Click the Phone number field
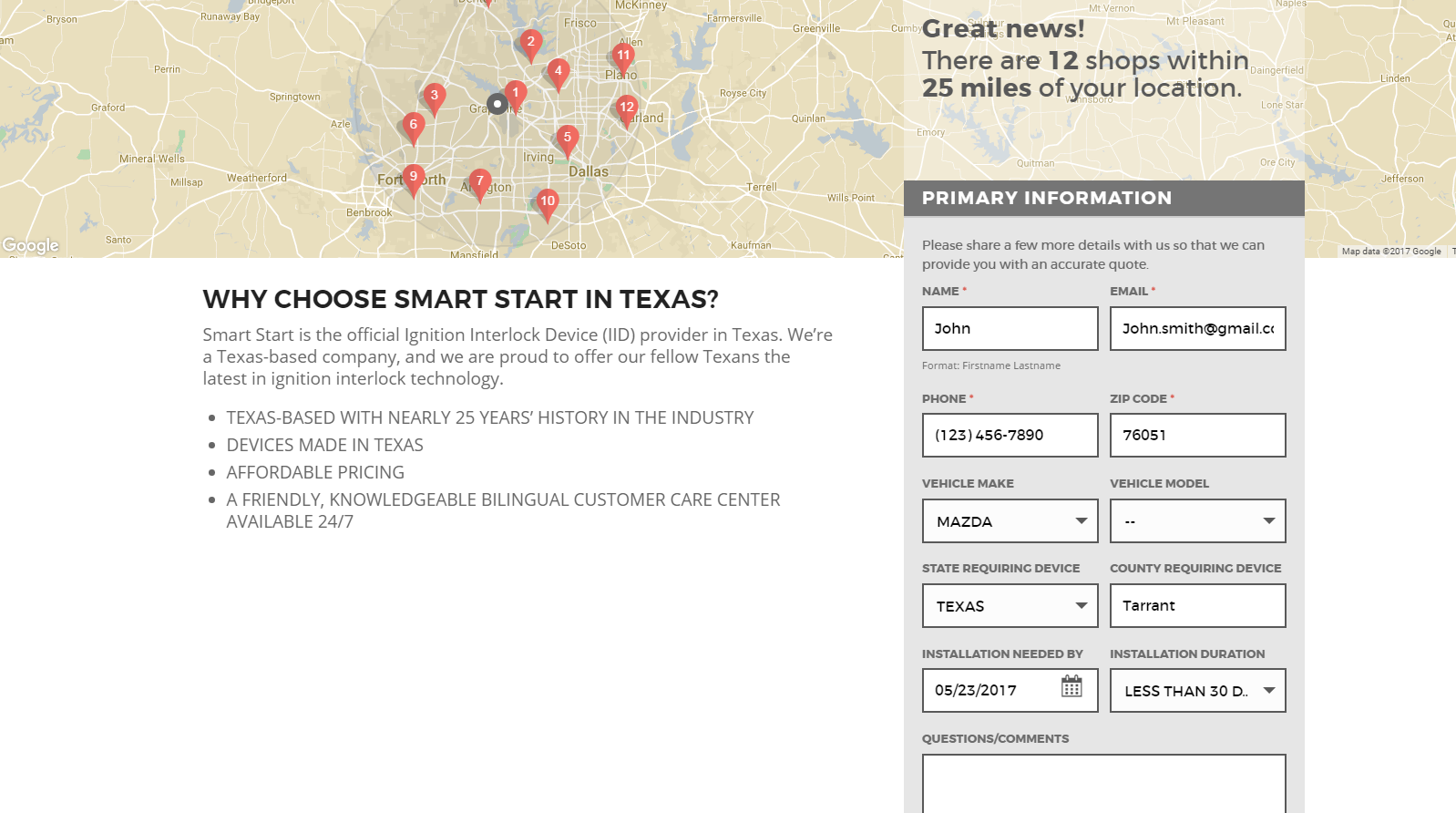1456x813 pixels. [1010, 436]
